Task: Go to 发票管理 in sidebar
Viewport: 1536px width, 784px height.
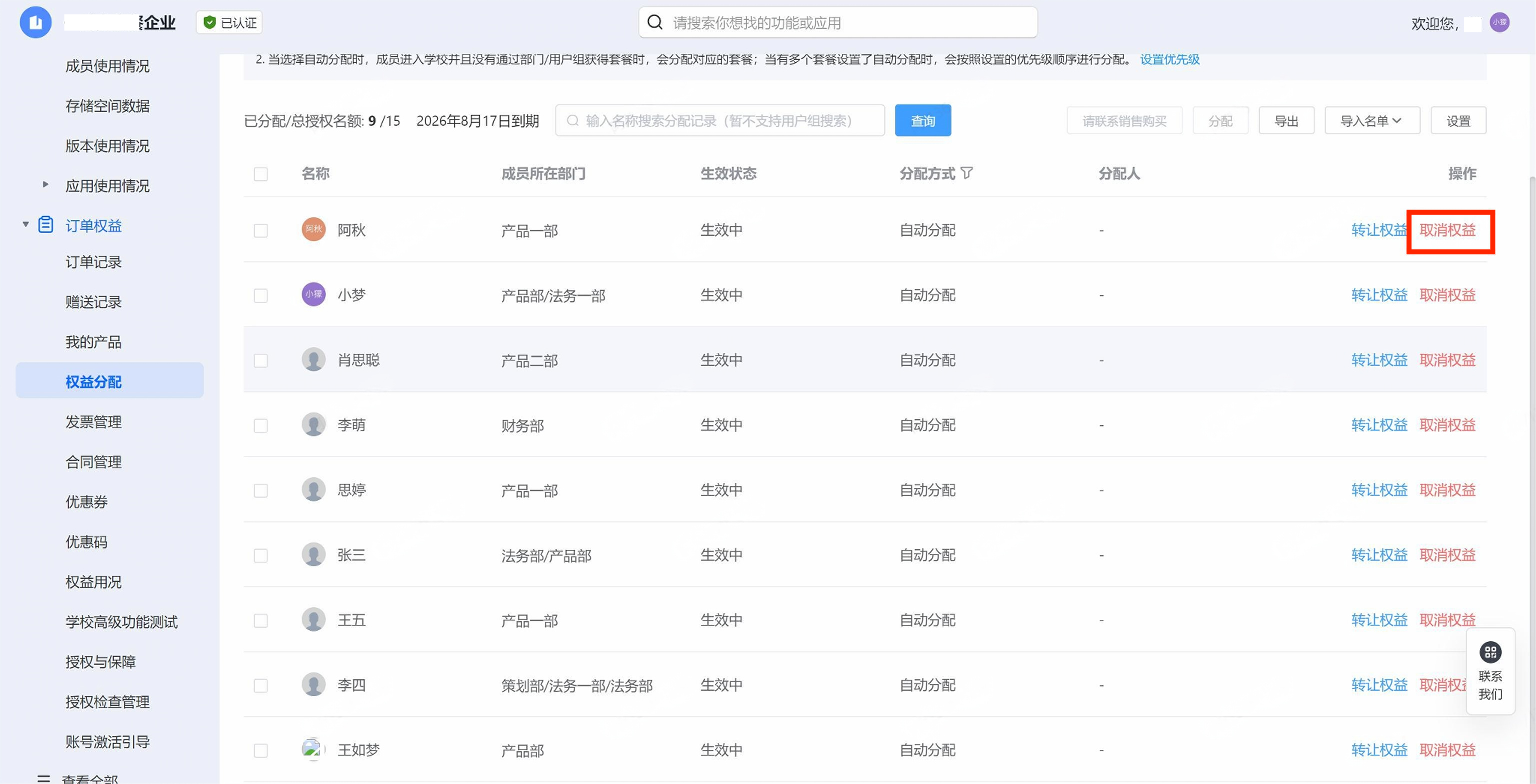Action: [93, 422]
